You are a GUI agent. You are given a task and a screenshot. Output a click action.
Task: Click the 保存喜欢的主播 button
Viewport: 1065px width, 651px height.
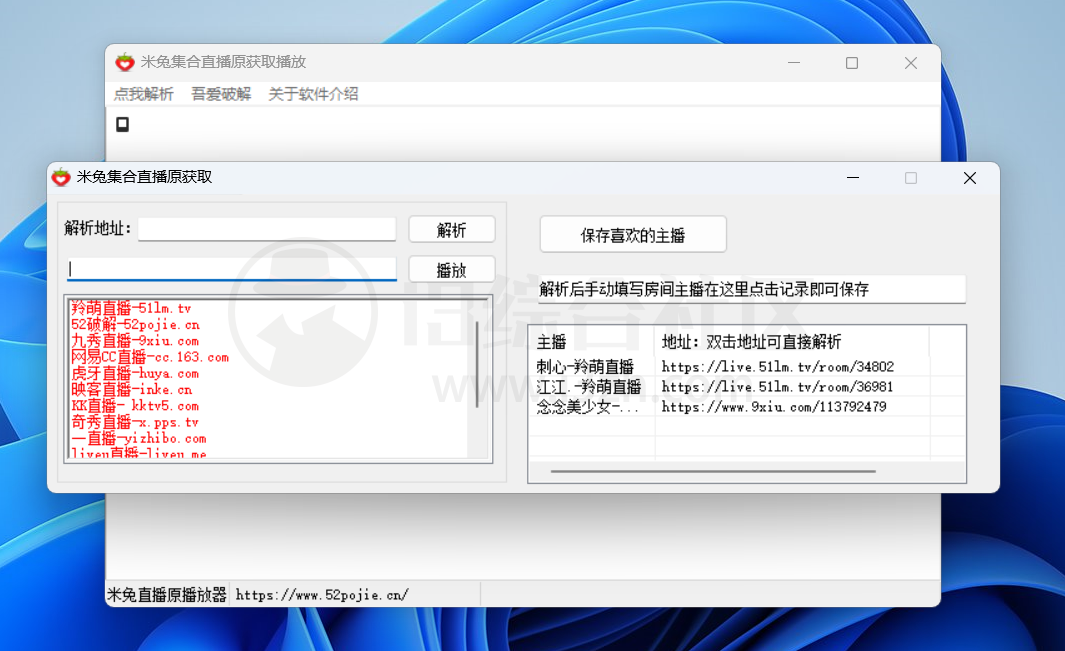(633, 234)
